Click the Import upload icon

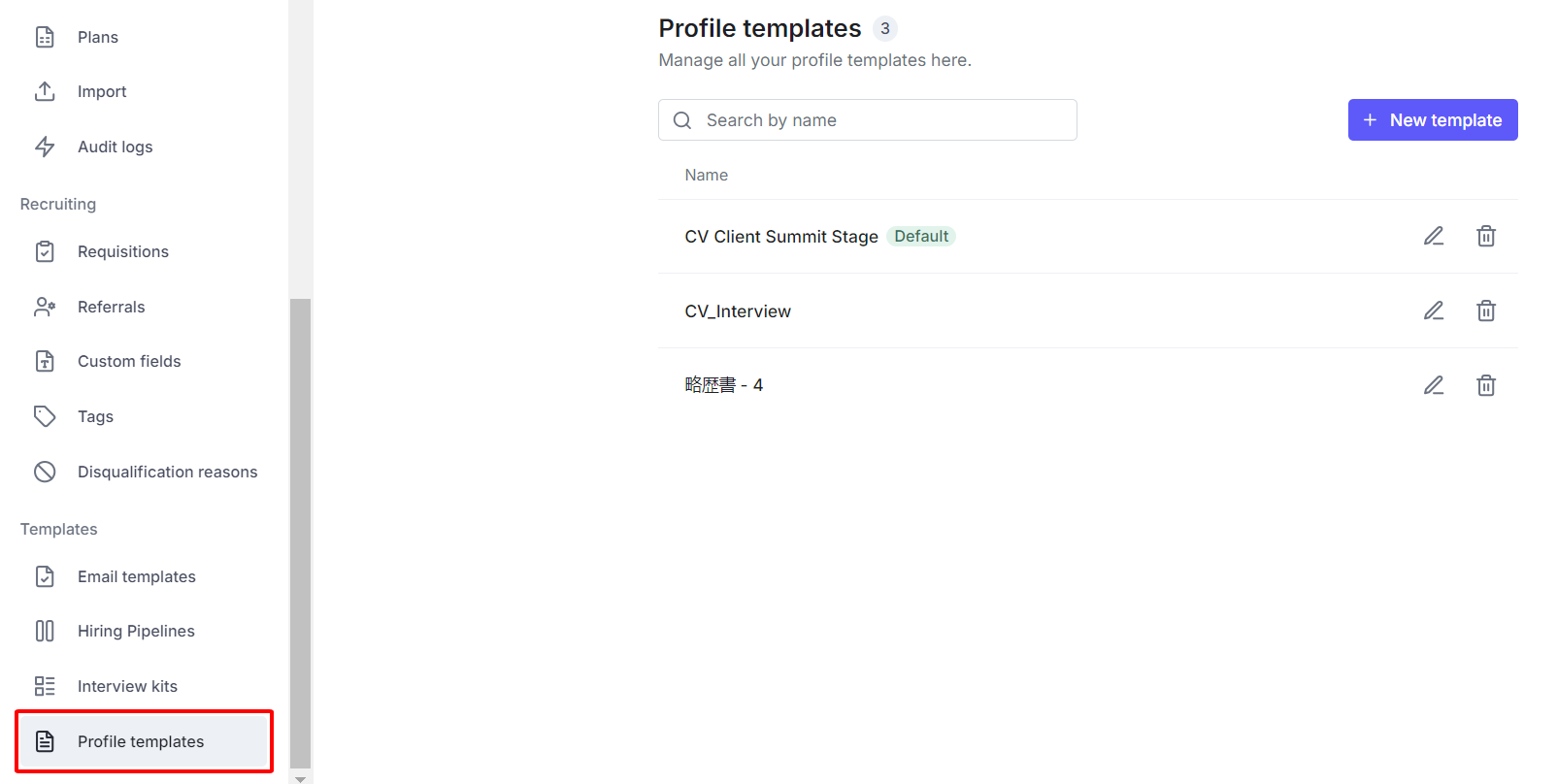45,91
